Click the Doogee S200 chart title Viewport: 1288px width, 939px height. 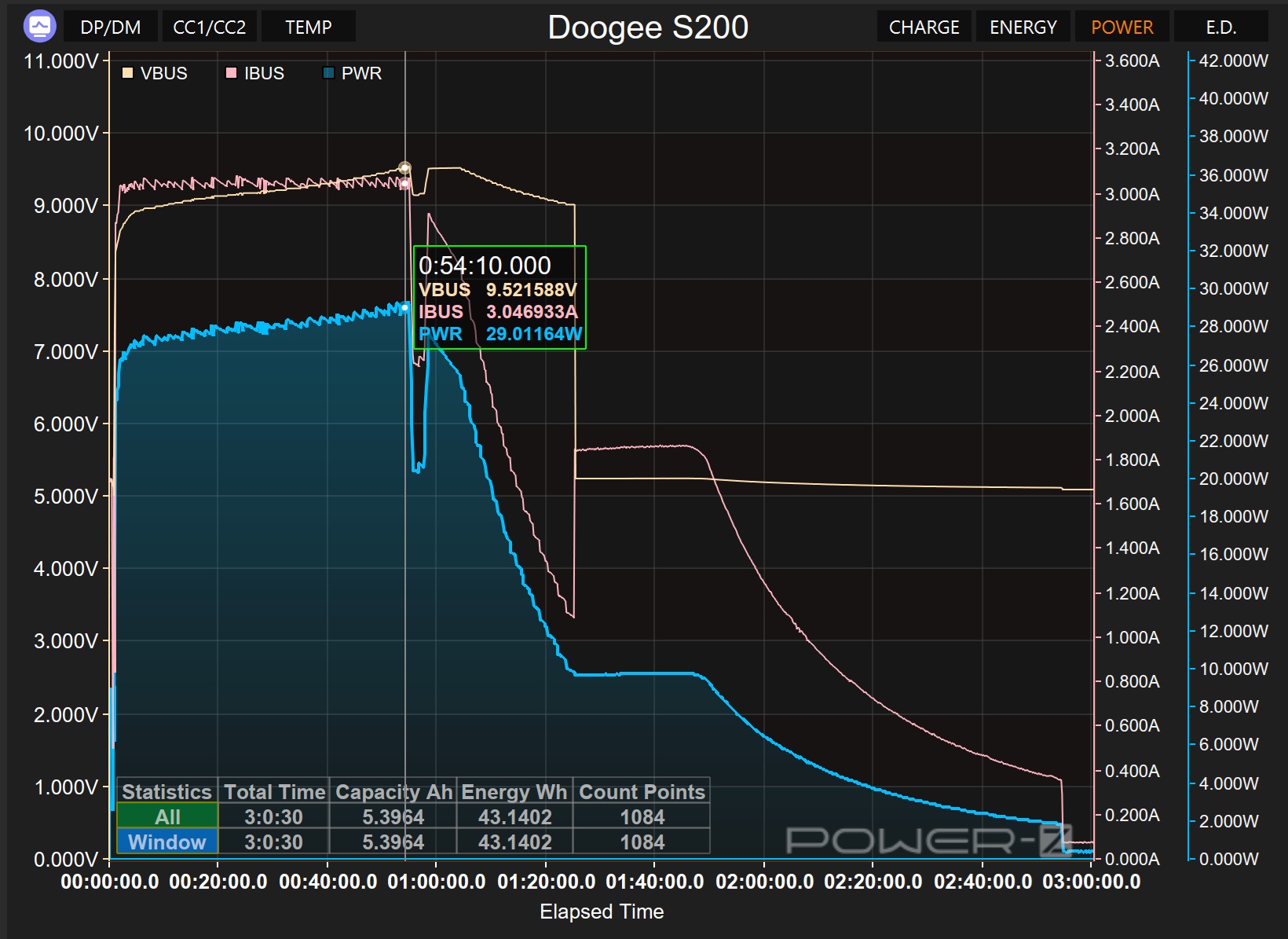pyautogui.click(x=648, y=28)
